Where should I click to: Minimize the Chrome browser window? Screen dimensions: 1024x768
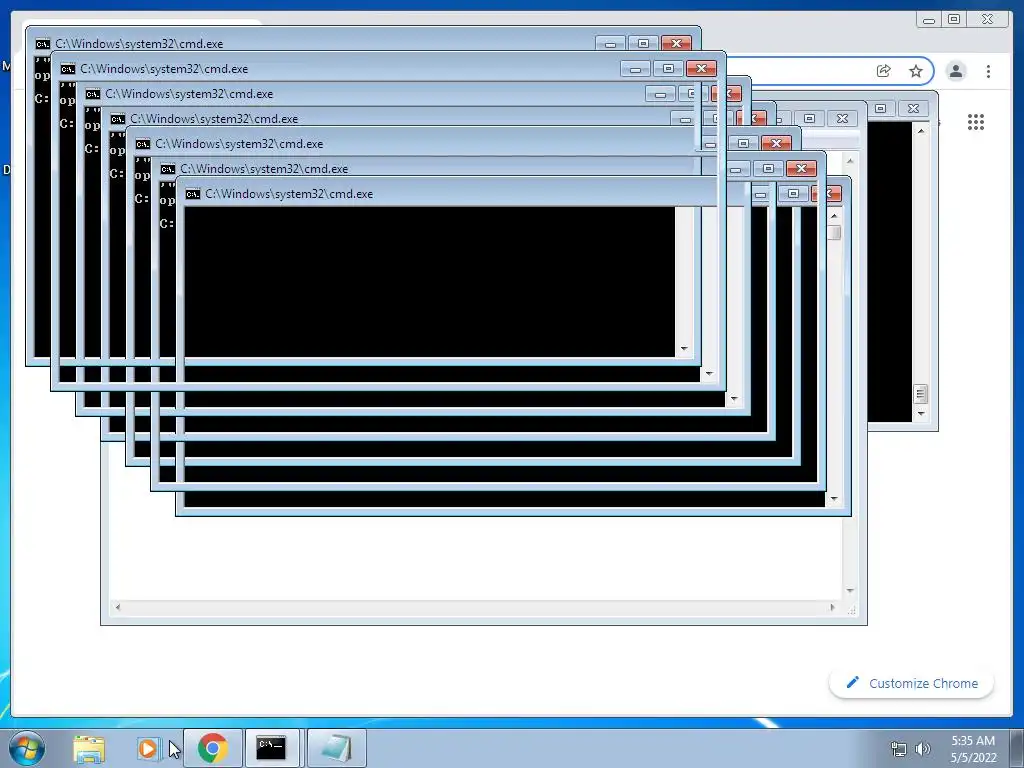click(x=929, y=20)
